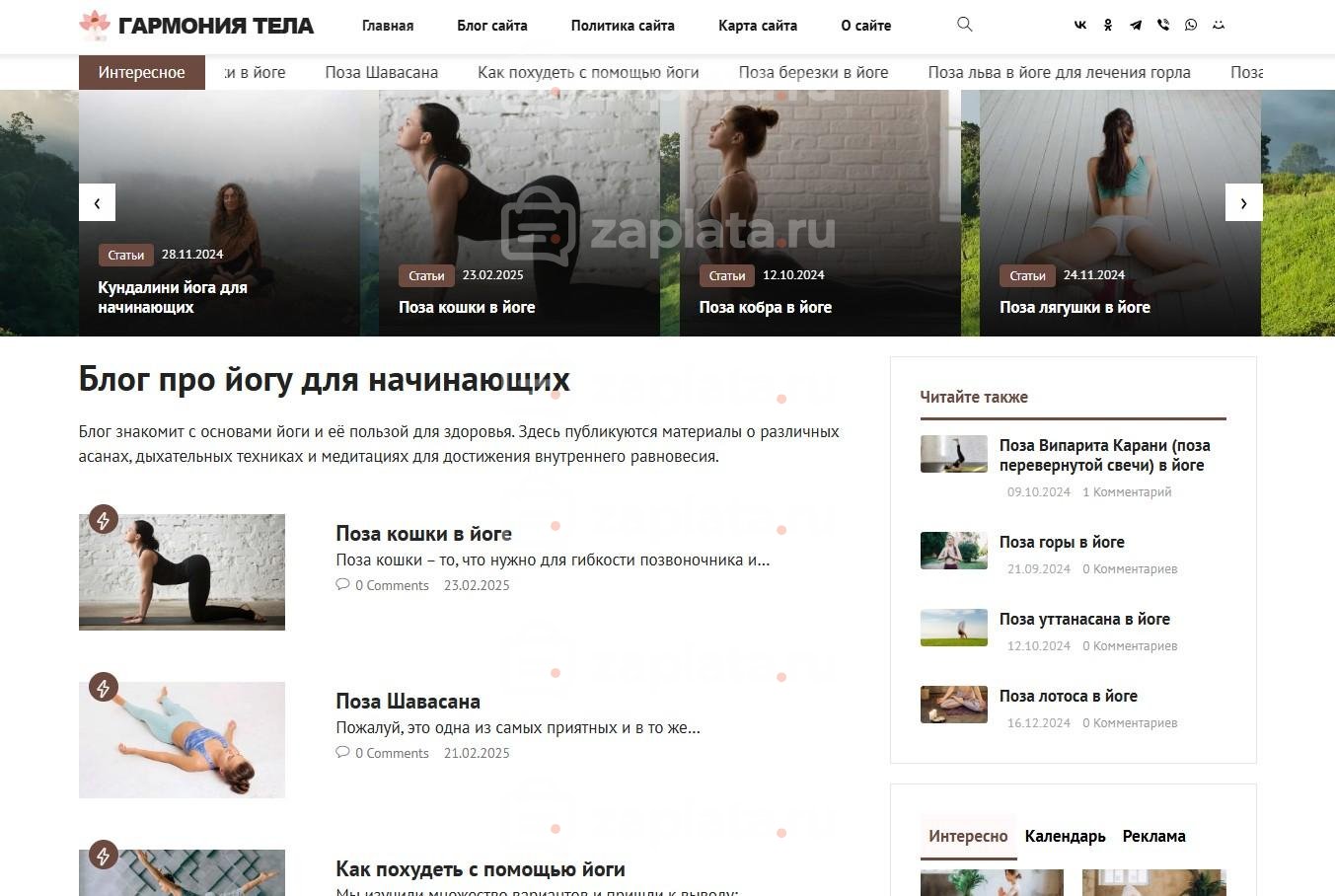Click the lightning badge on Как похудеть thumbnail
1335x896 pixels.
point(103,855)
